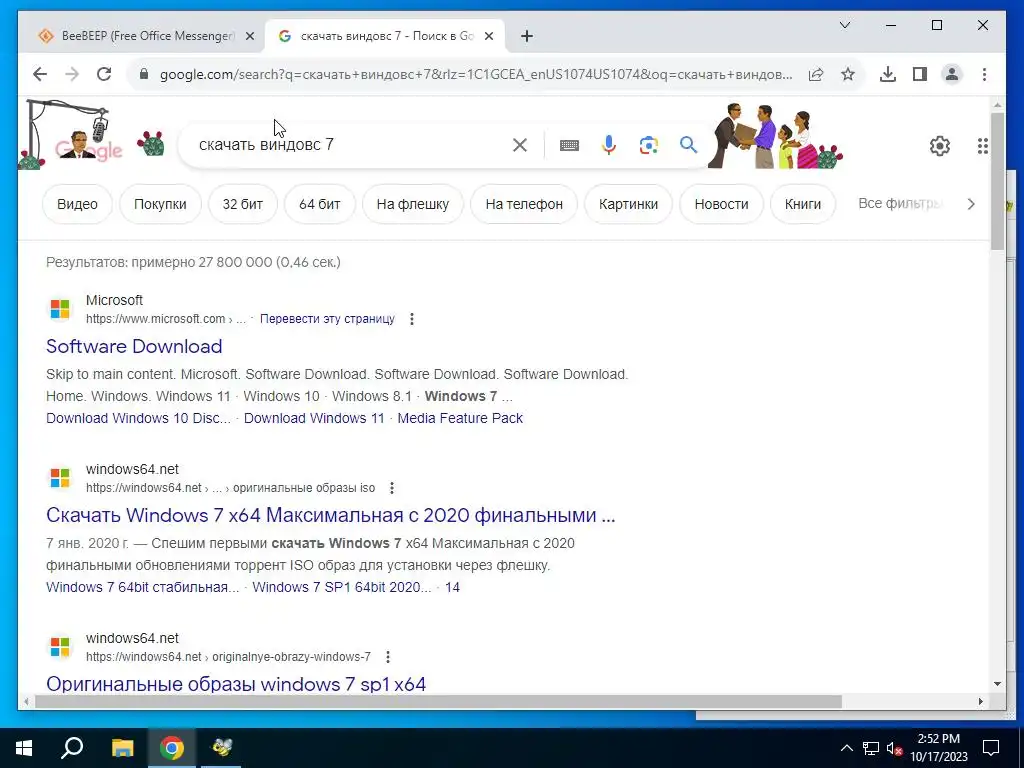Close the Google search tab
The width and height of the screenshot is (1024, 768).
(488, 37)
